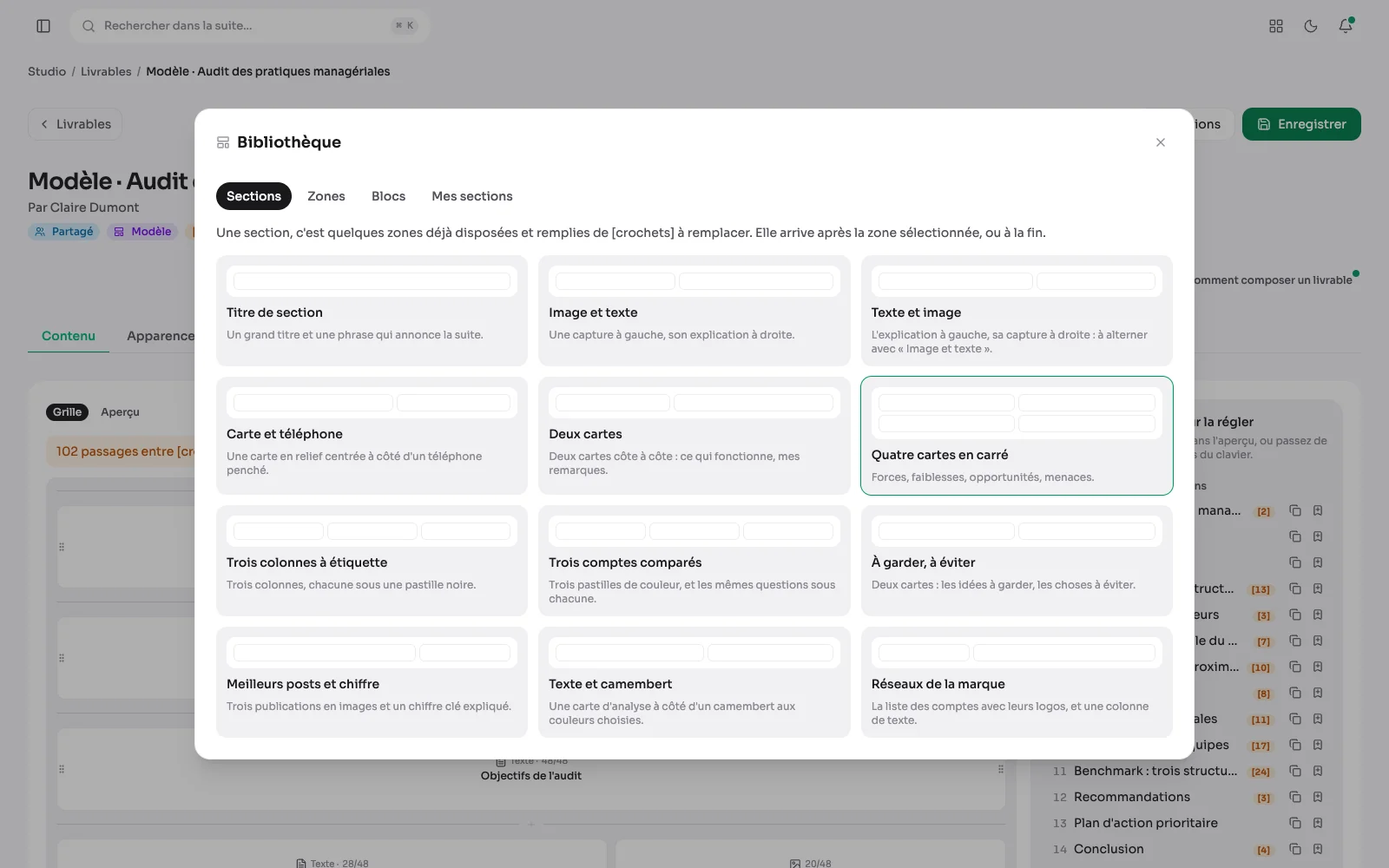Screen dimensions: 1389x868
Task: Switch to dark mode with moon icon
Action: point(1311,26)
